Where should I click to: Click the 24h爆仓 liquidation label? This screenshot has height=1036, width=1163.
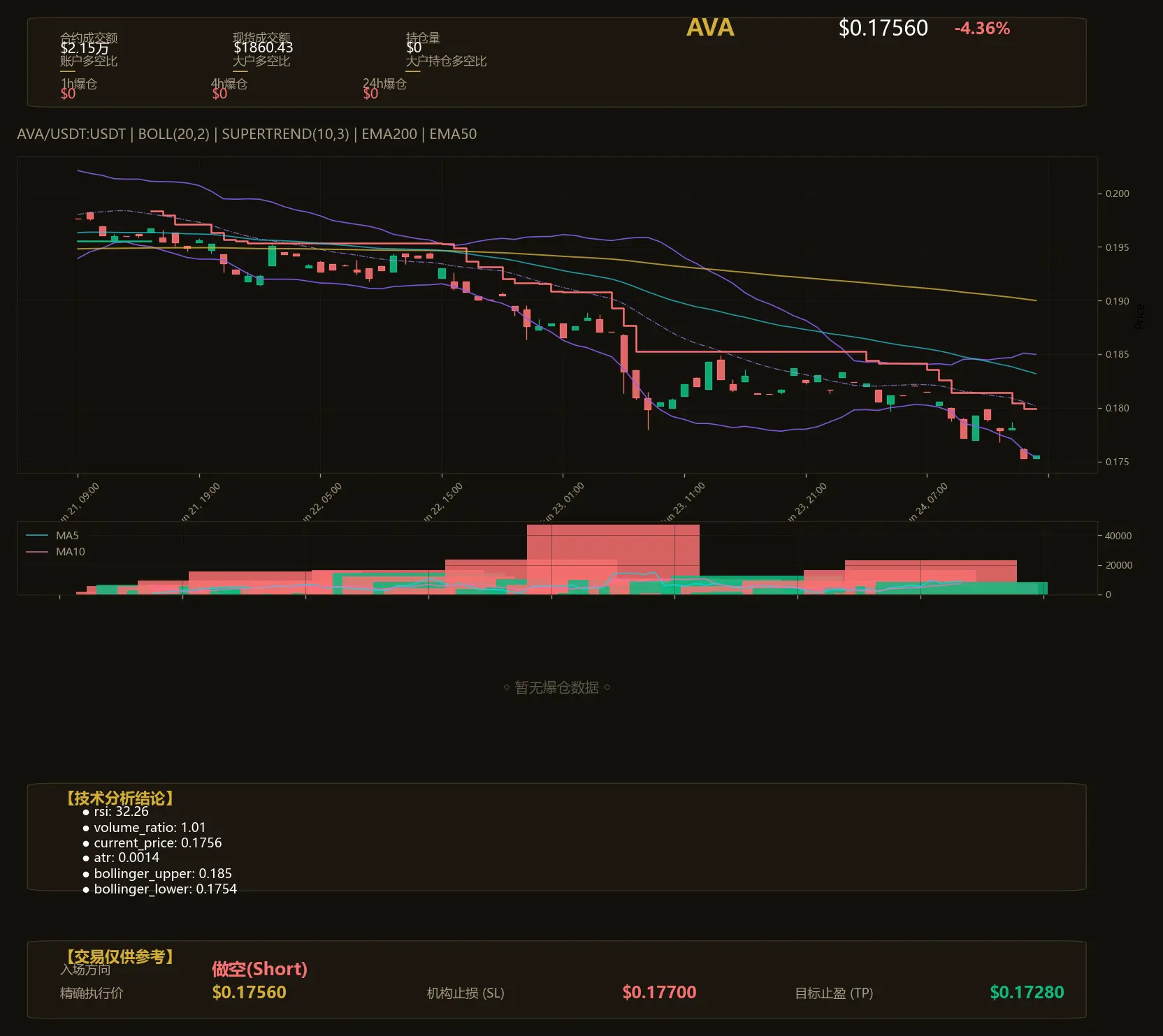point(384,84)
